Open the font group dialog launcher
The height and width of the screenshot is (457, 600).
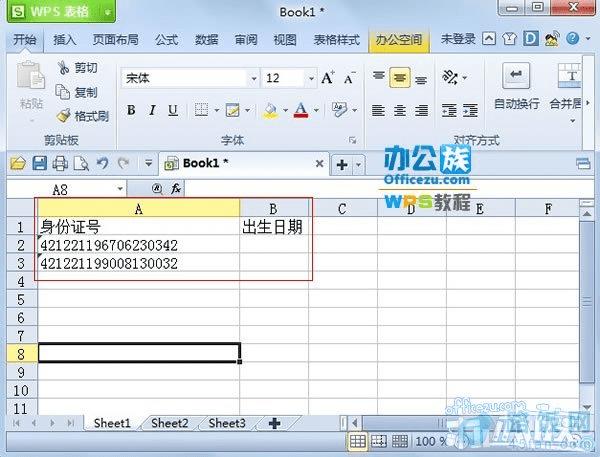pyautogui.click(x=352, y=140)
